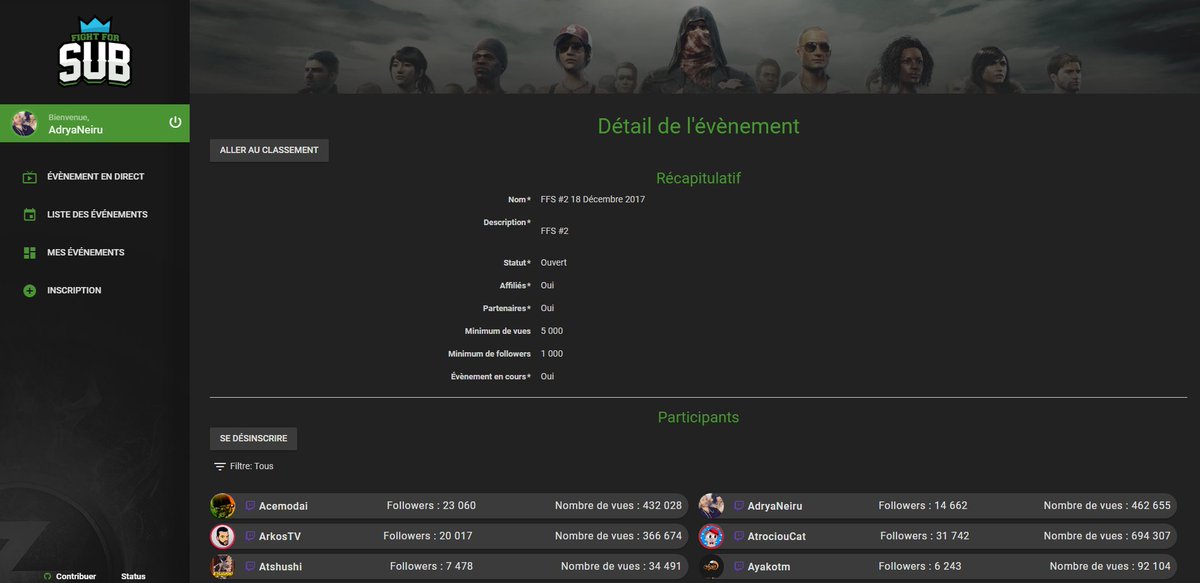Select INSCRIPTION in sidebar

pos(74,291)
